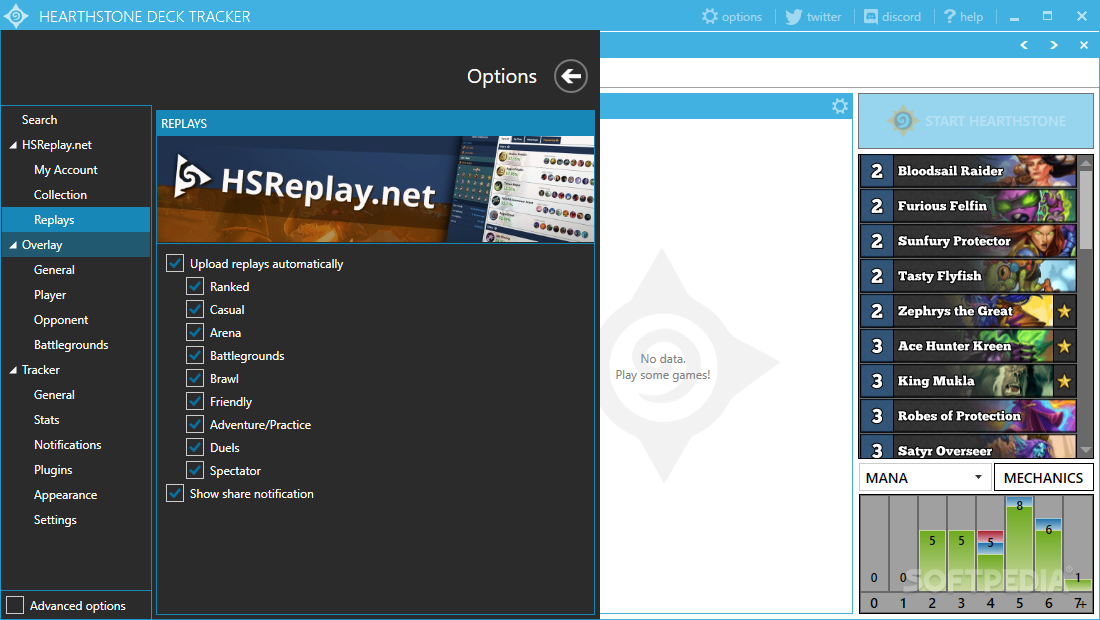Enable Advanced options checkbox
The height and width of the screenshot is (620, 1100).
[15, 605]
